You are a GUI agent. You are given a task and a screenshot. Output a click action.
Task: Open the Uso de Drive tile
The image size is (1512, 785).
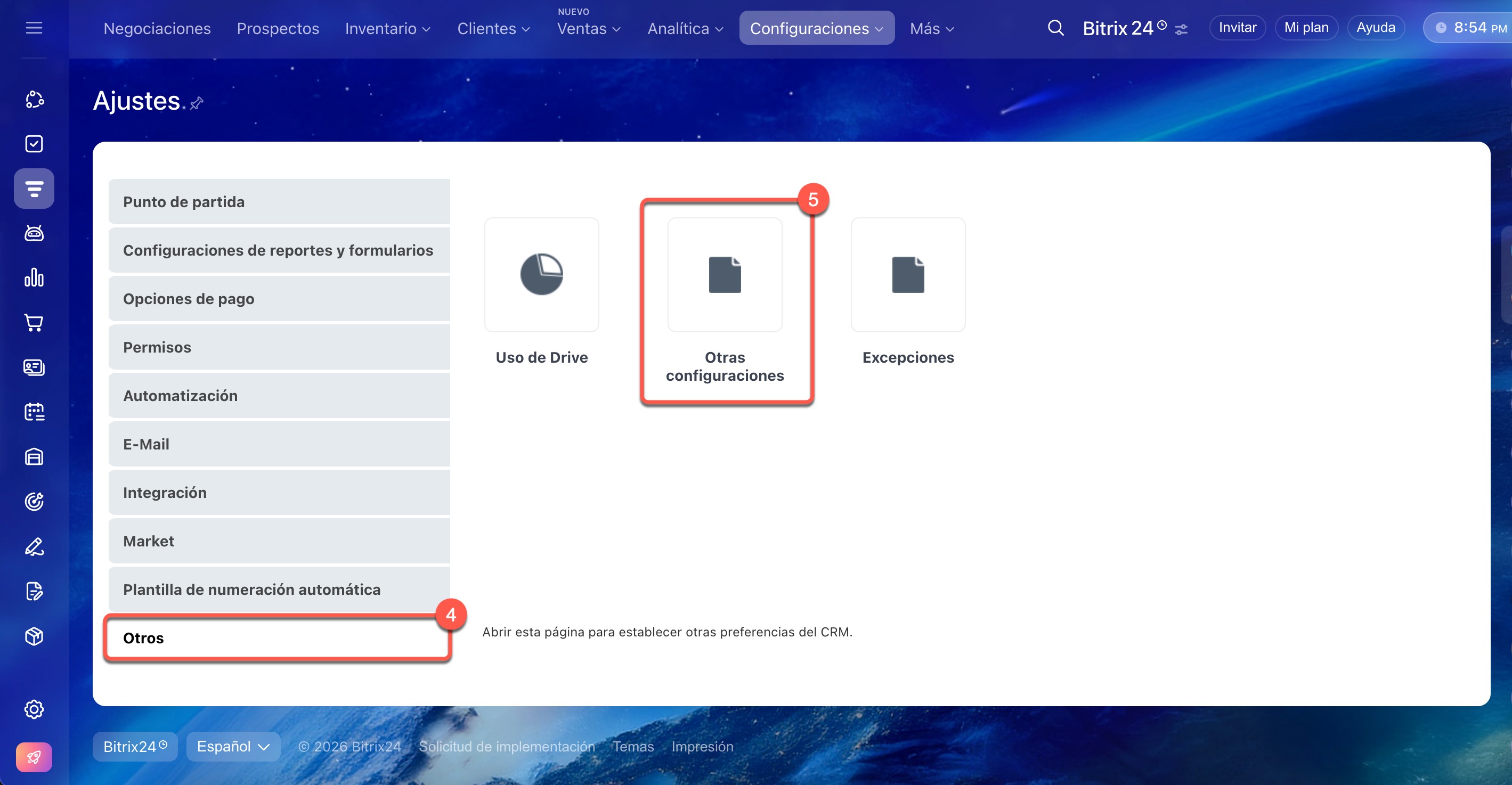pyautogui.click(x=541, y=275)
